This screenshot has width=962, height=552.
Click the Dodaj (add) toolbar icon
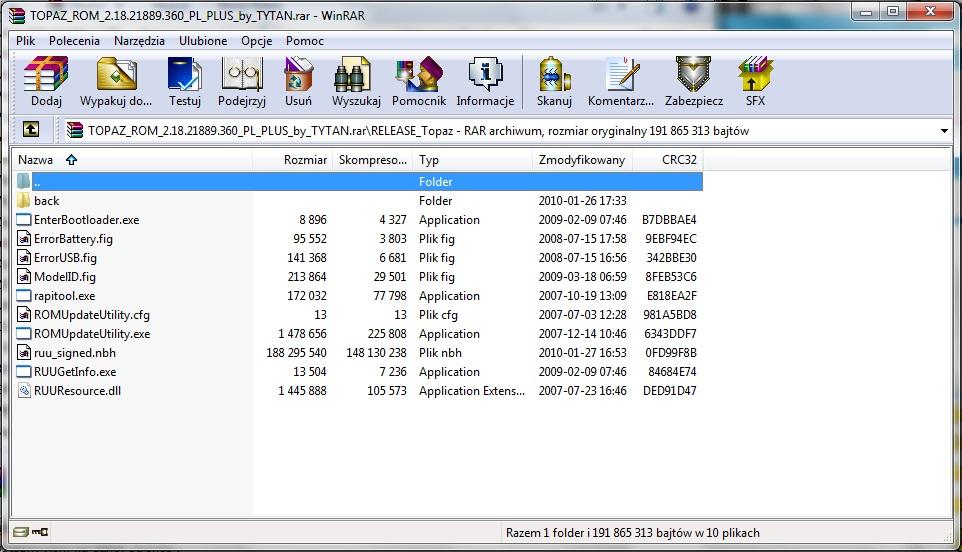click(x=46, y=74)
